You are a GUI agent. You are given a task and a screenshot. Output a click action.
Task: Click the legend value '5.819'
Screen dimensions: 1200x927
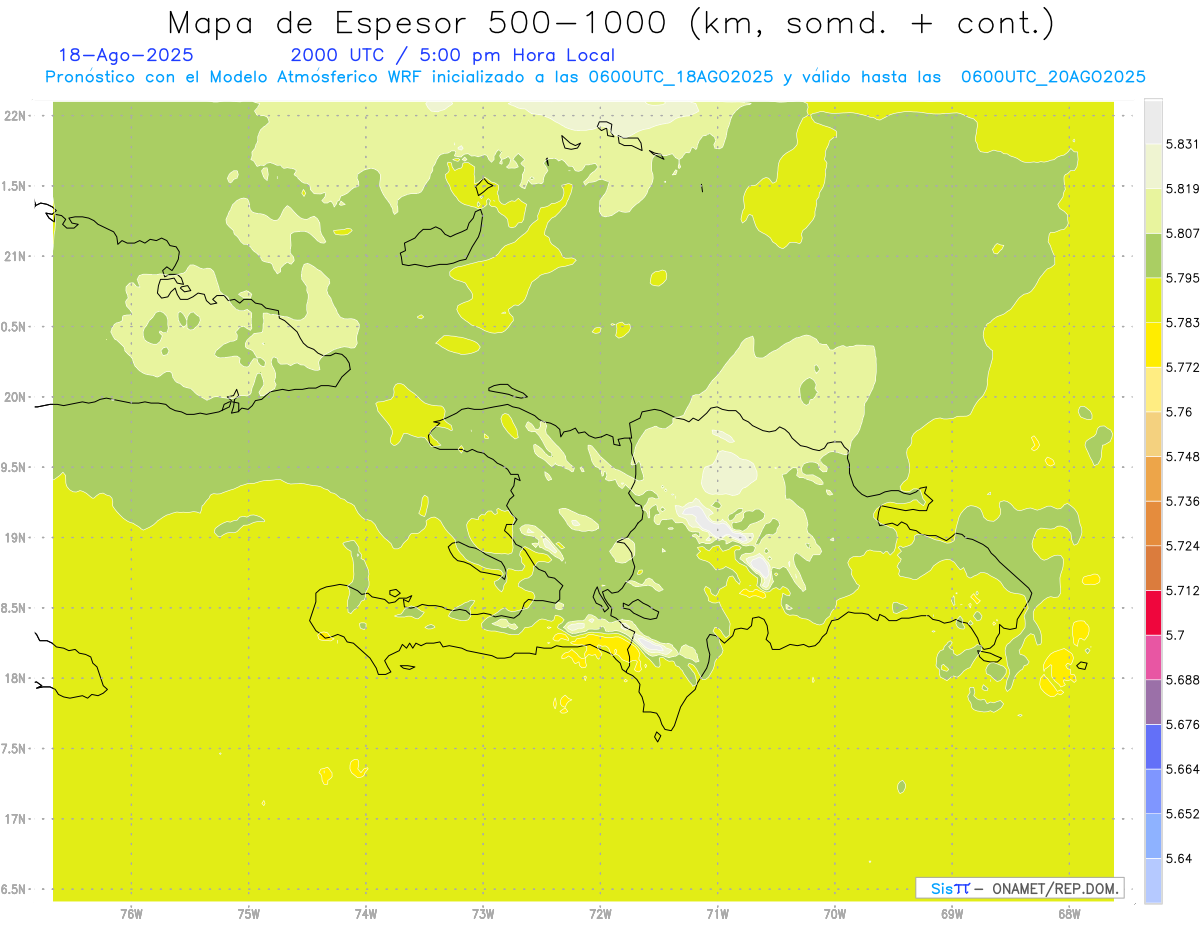[x=1182, y=189]
